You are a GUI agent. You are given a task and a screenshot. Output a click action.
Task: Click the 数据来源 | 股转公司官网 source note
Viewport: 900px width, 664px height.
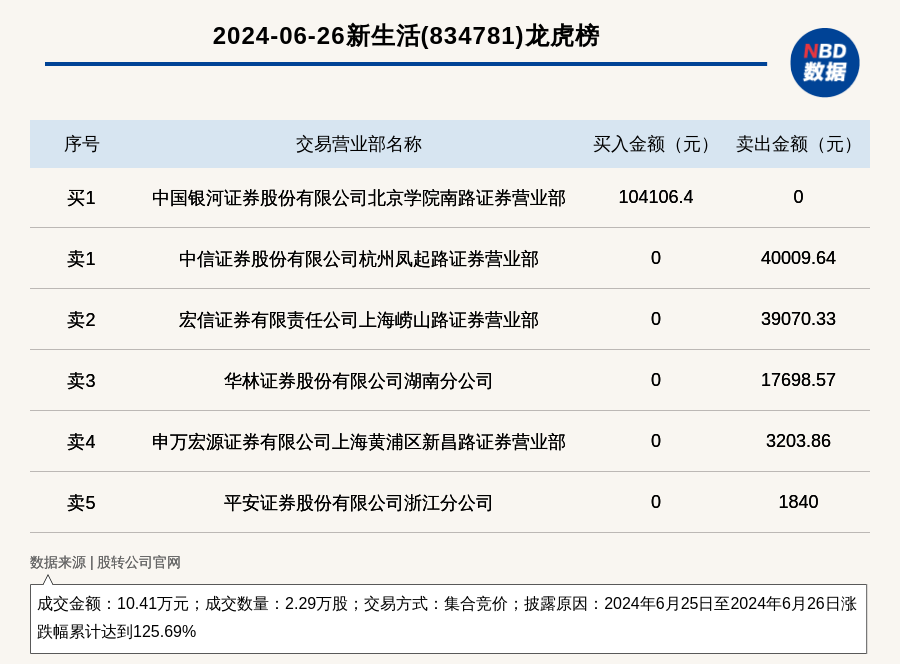click(106, 562)
